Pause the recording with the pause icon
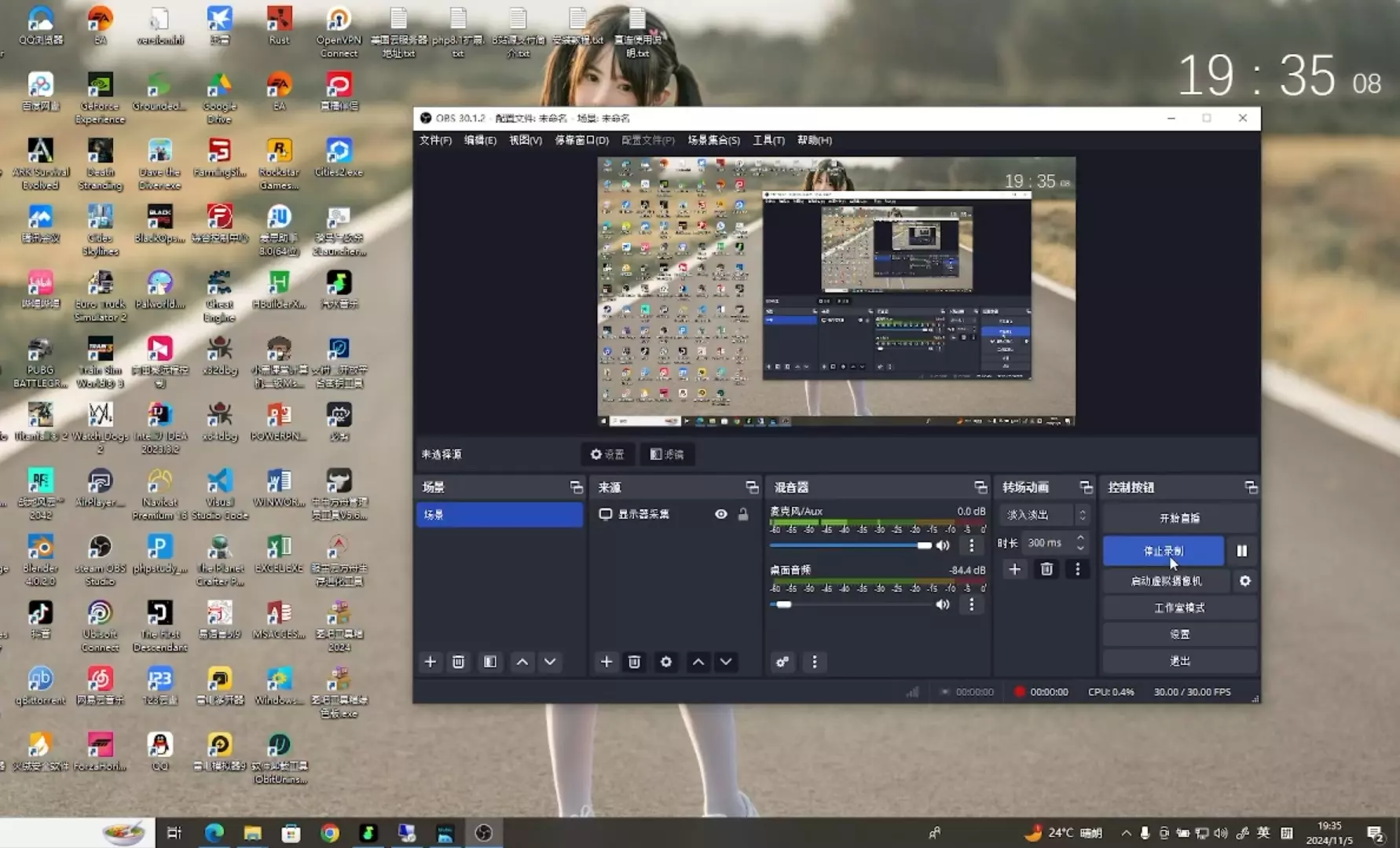Viewport: 1400px width, 848px height. point(1241,551)
